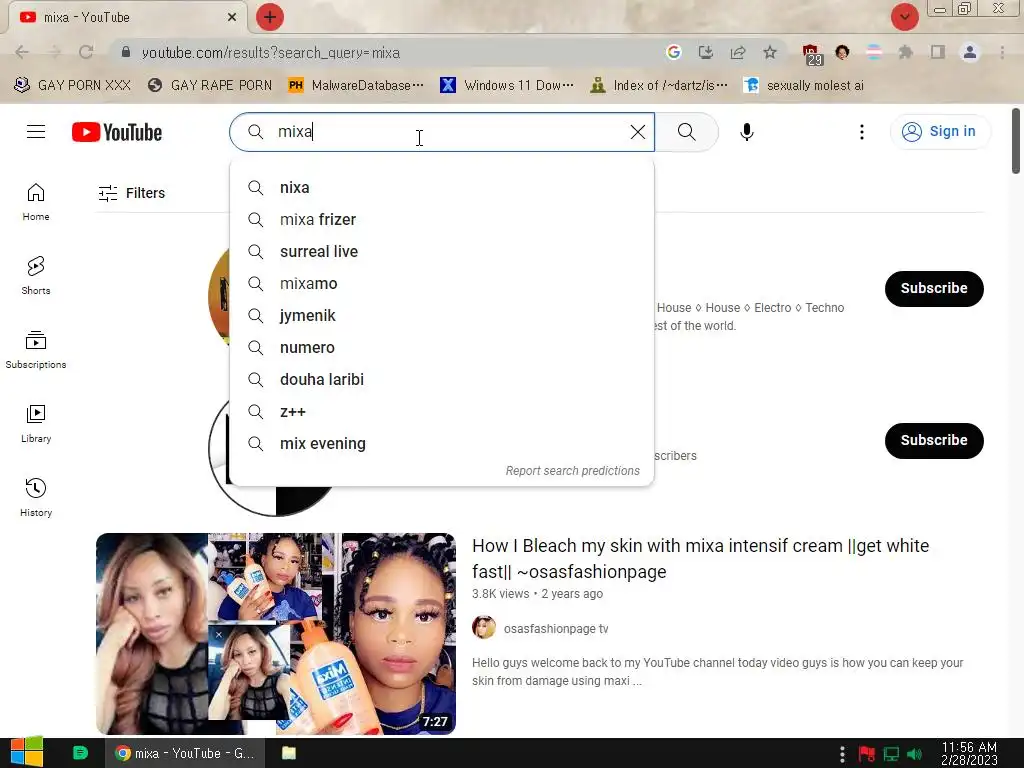This screenshot has width=1024, height=768.
Task: Click the osasfashionpage tv channel avatar
Action: [484, 628]
